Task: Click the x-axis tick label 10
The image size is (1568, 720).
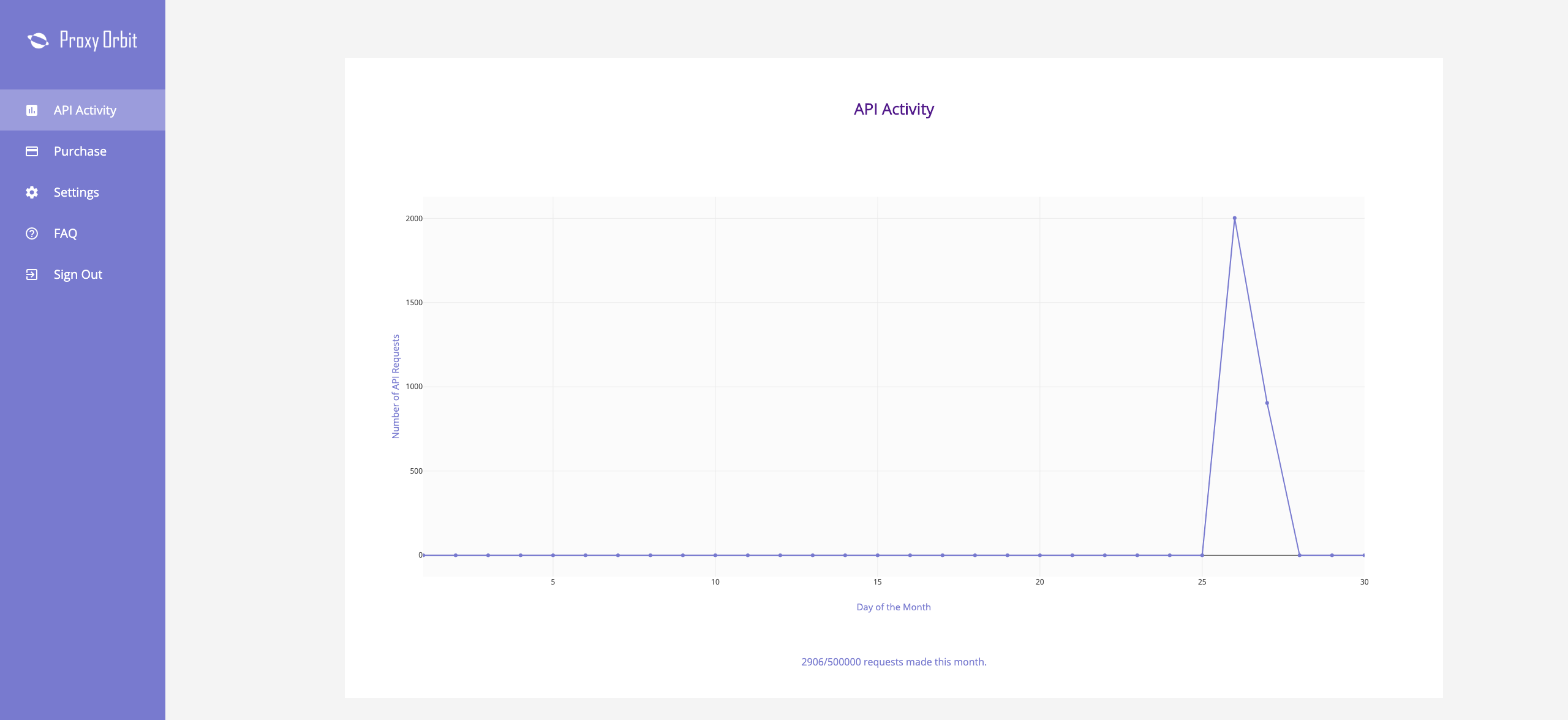Action: pyautogui.click(x=715, y=582)
